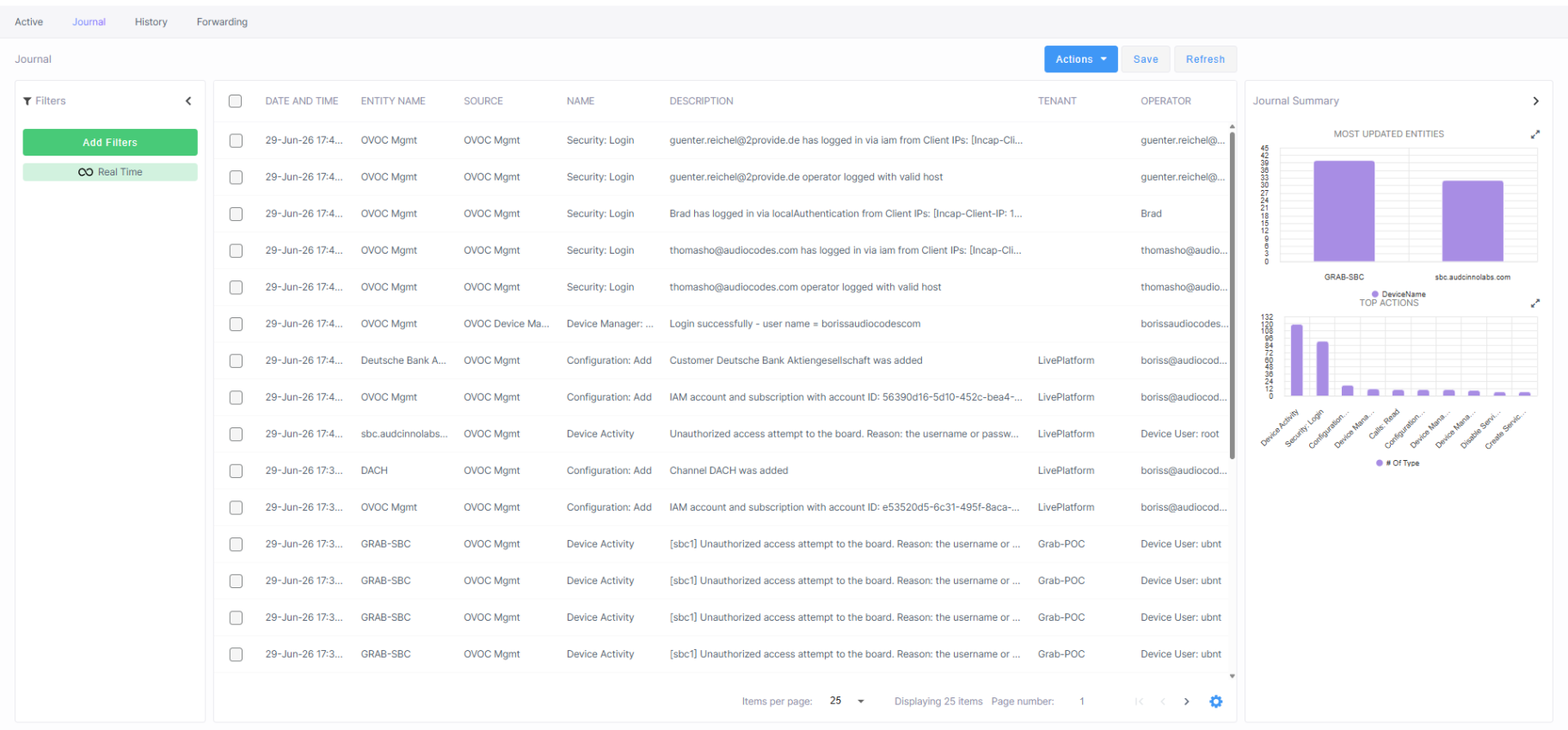Image resolution: width=1568 pixels, height=730 pixels.
Task: Switch to the Journal tab
Action: (x=89, y=22)
